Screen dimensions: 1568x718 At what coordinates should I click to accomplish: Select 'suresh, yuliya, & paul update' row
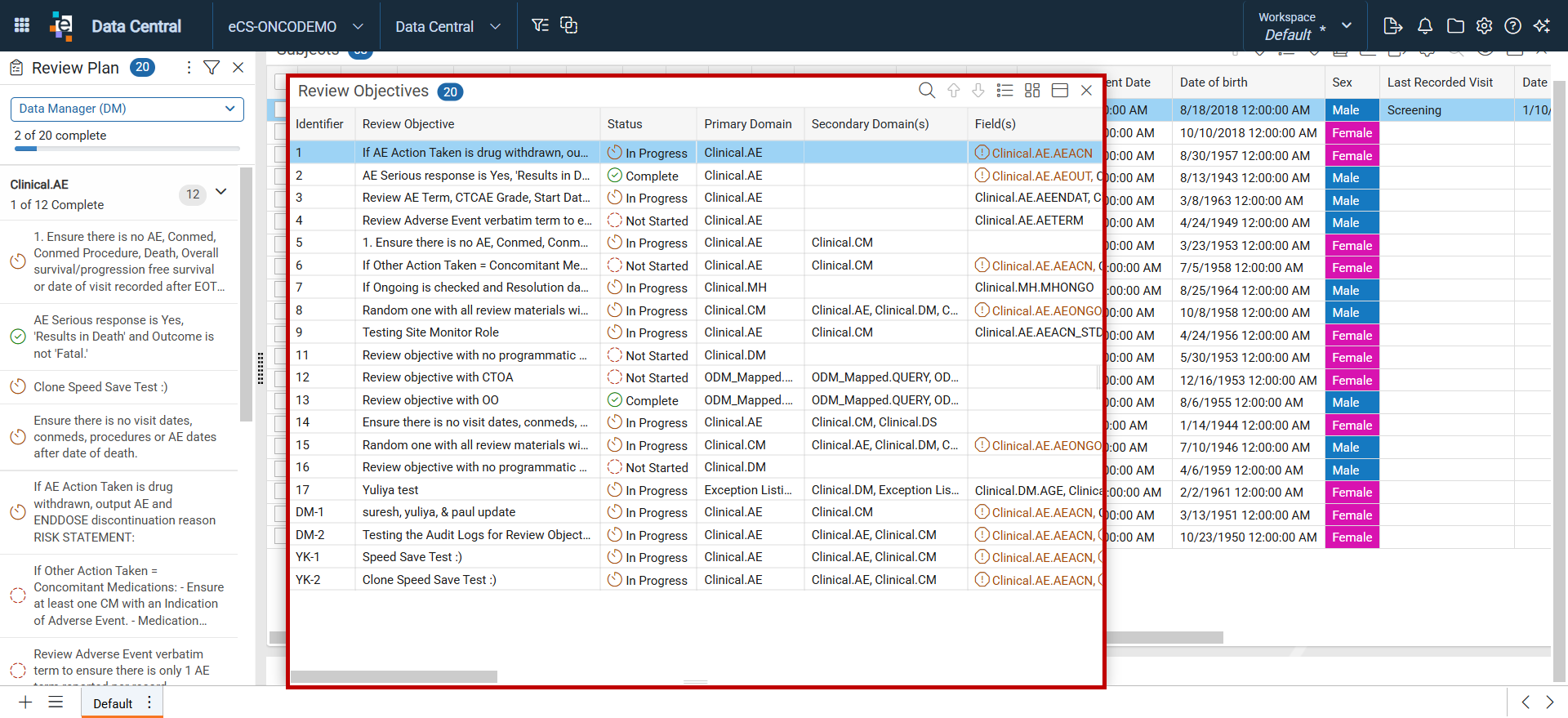pos(696,512)
